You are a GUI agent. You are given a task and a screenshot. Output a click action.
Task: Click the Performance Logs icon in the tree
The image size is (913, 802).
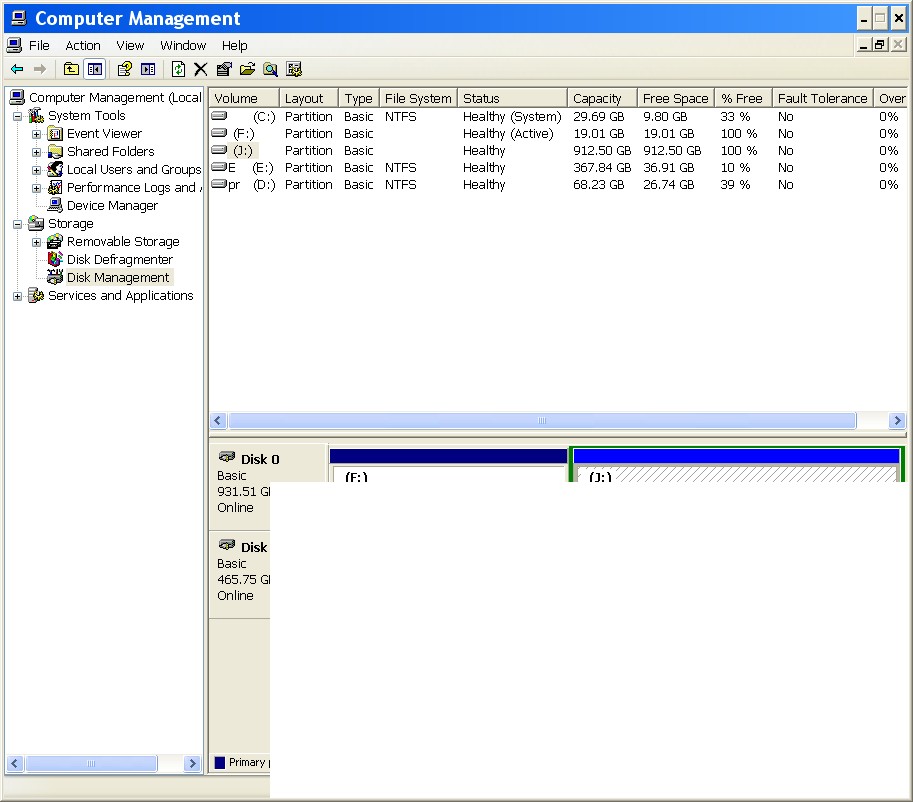55,188
